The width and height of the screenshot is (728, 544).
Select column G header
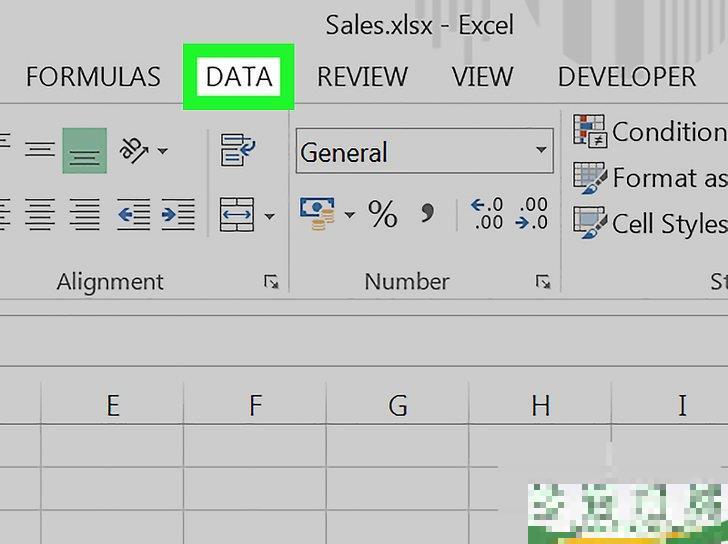[398, 405]
